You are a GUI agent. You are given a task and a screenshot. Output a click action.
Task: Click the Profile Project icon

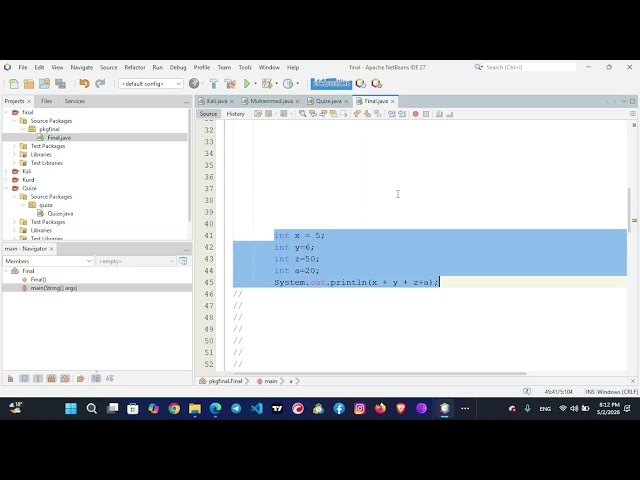click(288, 84)
